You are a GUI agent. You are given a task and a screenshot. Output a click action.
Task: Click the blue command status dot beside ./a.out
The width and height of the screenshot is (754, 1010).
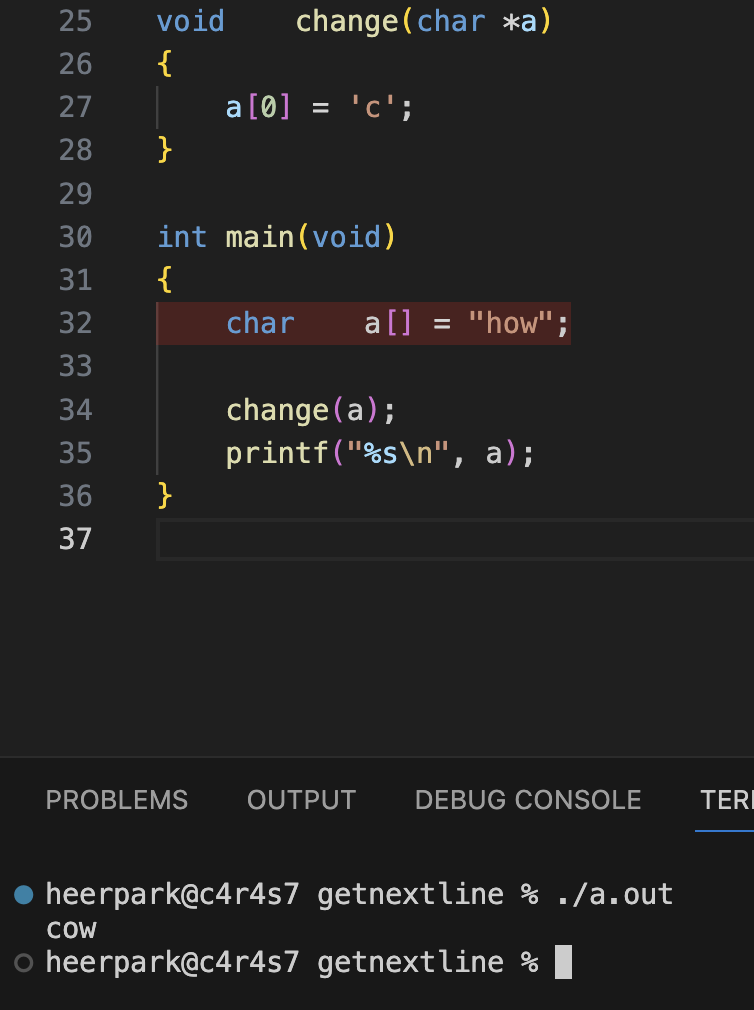pos(24,895)
